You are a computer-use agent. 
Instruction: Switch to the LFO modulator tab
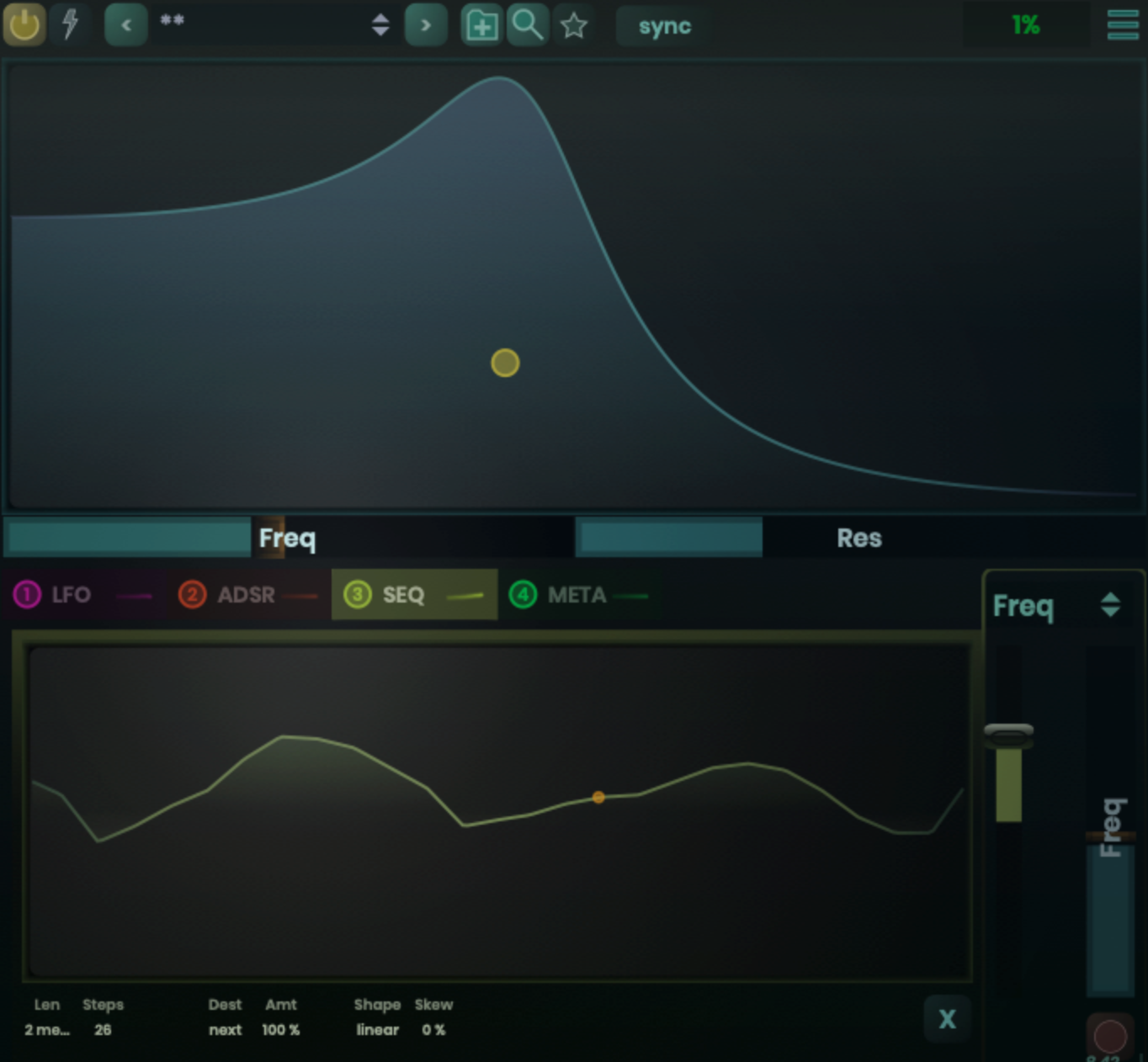point(83,595)
